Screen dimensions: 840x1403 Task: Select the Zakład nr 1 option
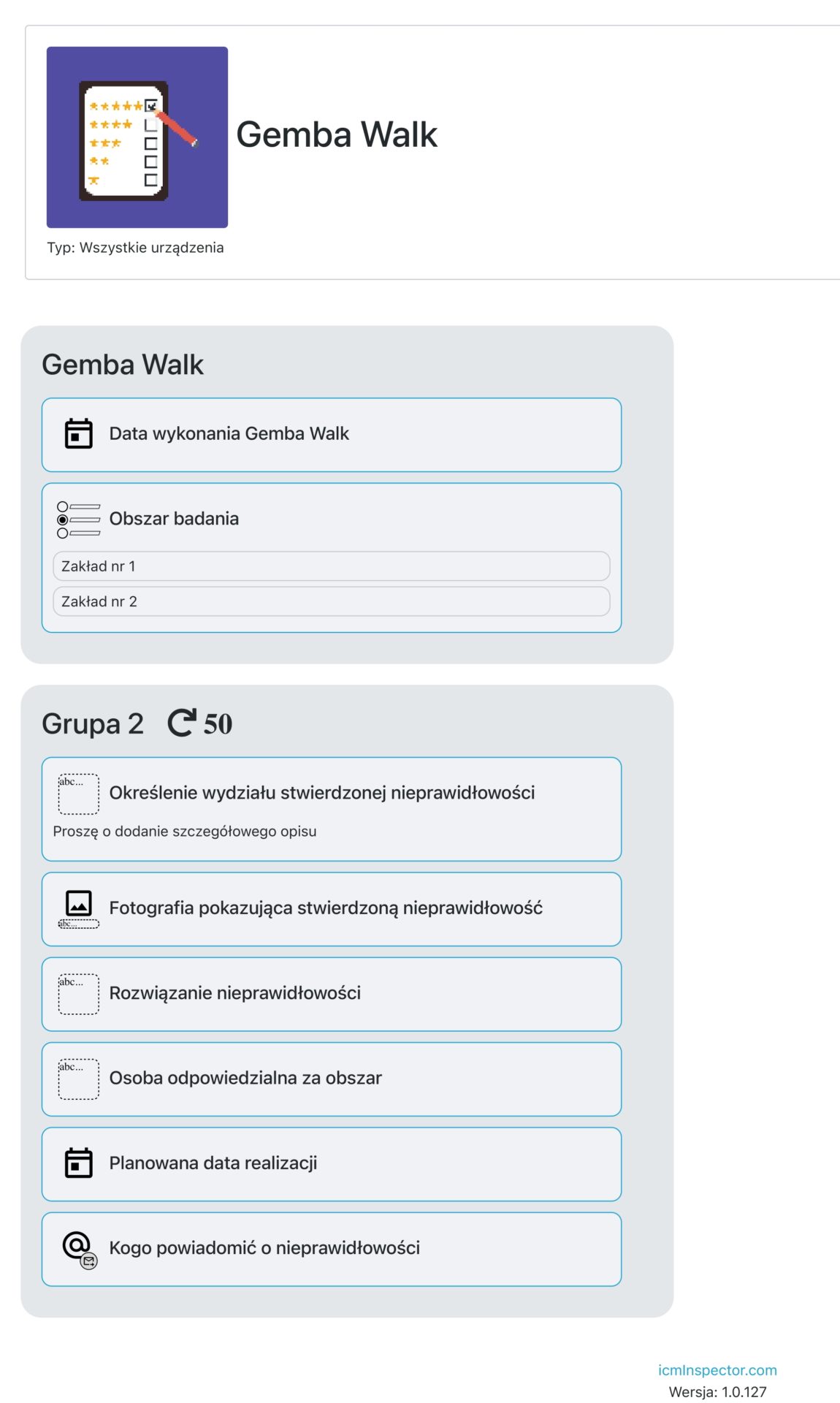(332, 566)
